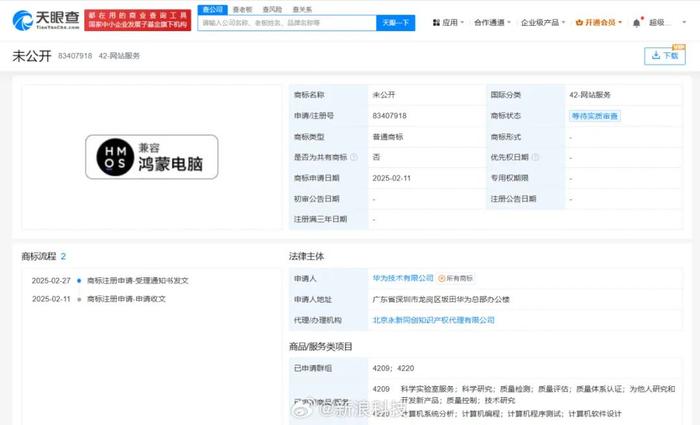This screenshot has height=425, width=700.
Task: Click the info icon beside 是否为共有商标
Action: (x=354, y=157)
